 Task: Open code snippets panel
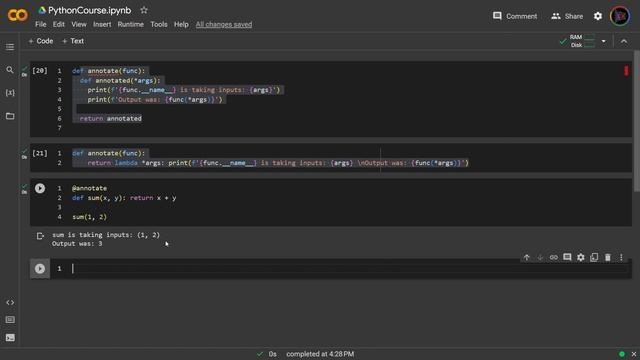point(10,302)
